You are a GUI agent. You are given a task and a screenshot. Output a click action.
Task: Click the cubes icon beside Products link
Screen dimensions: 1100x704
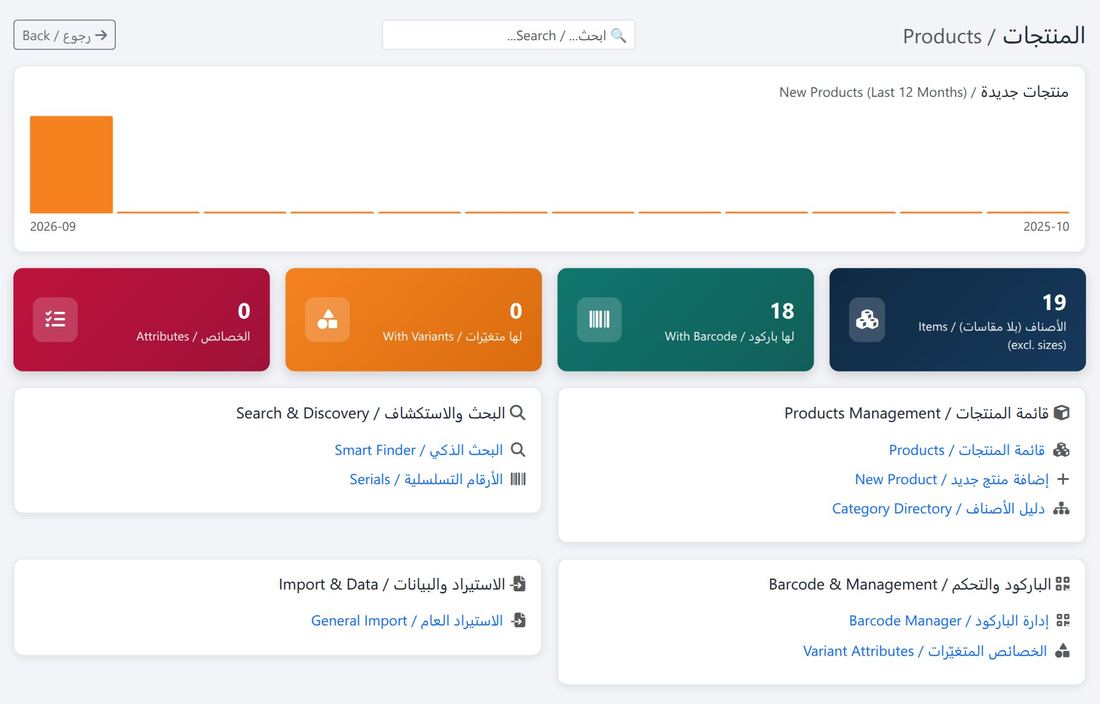click(x=1061, y=449)
